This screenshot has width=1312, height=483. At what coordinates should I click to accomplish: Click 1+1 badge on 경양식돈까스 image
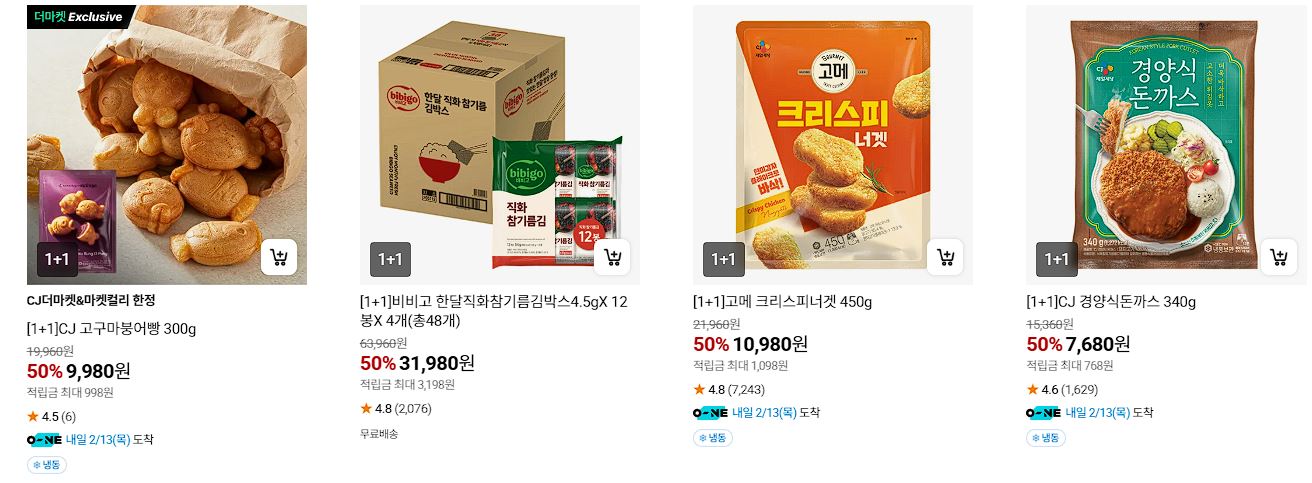coord(1056,259)
